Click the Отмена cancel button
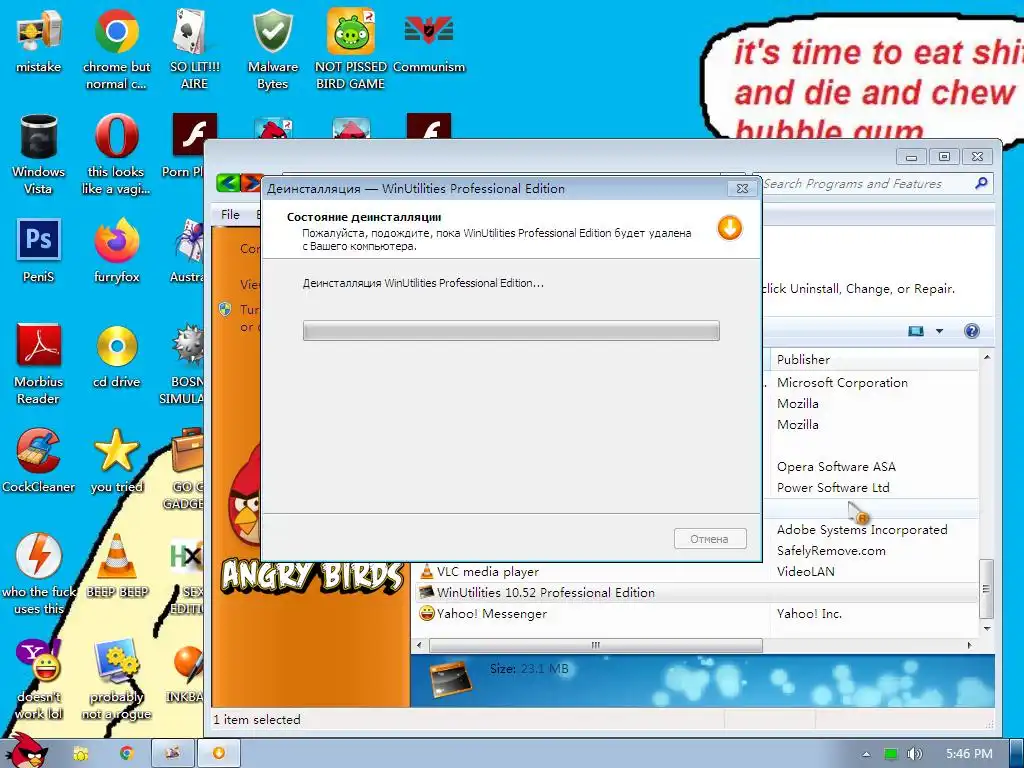Image resolution: width=1024 pixels, height=768 pixels. (x=710, y=539)
